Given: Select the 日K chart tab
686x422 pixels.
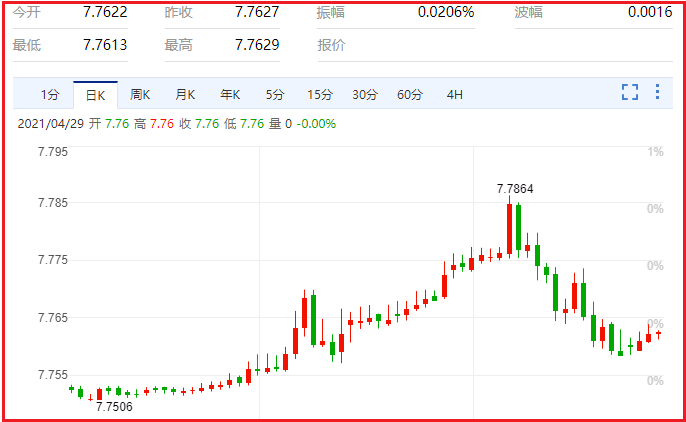Looking at the screenshot, I should click(x=95, y=95).
